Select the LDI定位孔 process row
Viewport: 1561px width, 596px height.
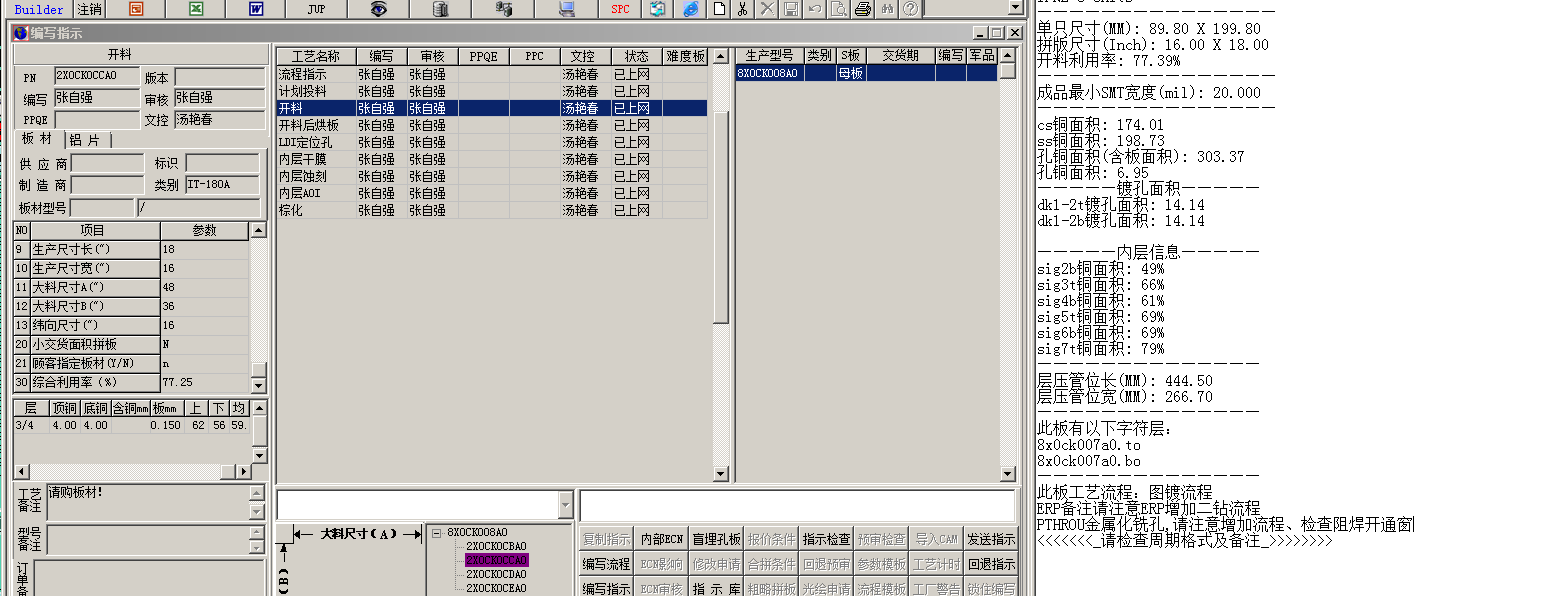click(x=492, y=142)
